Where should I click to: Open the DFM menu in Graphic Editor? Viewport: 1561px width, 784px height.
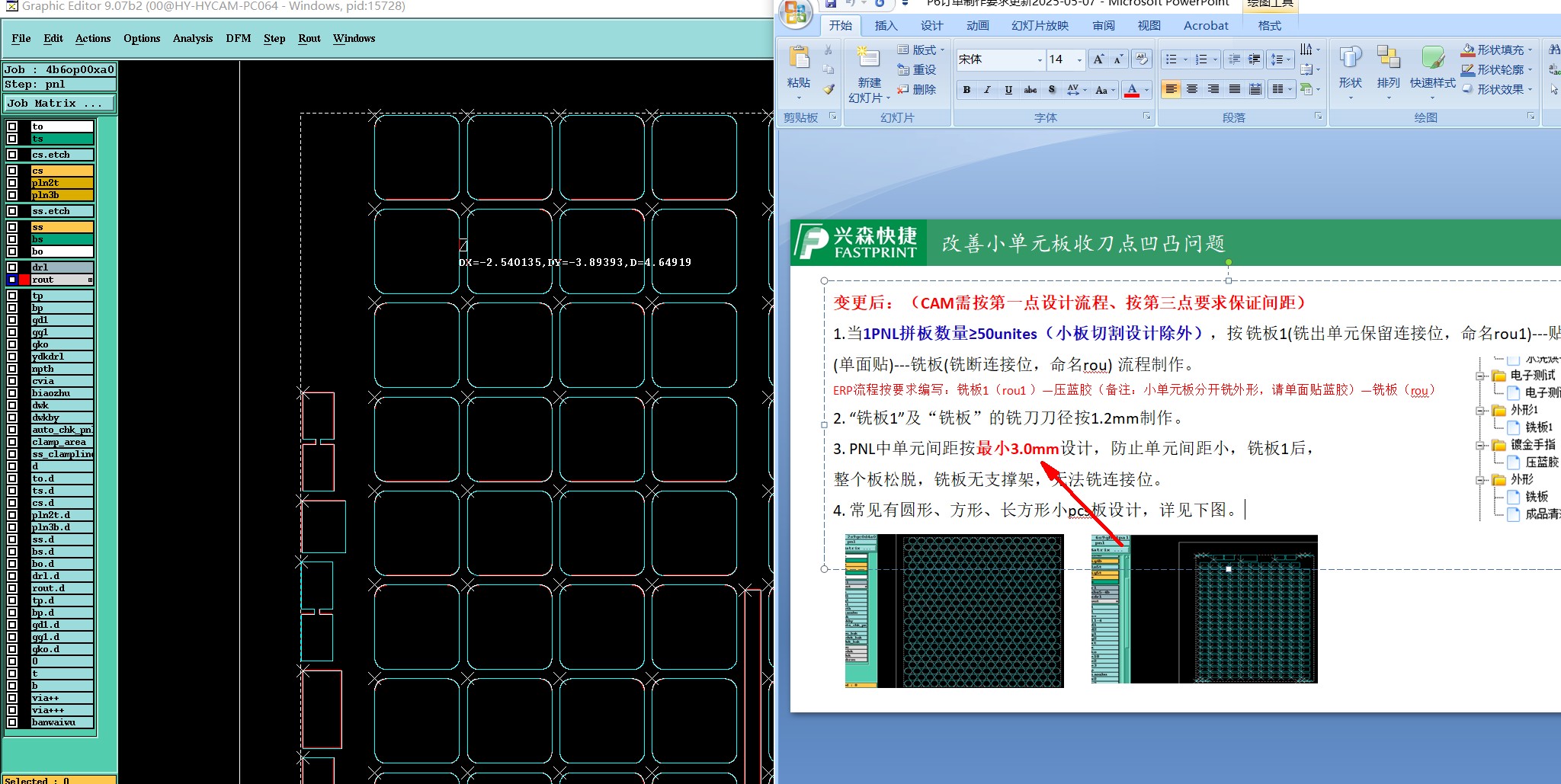(239, 38)
